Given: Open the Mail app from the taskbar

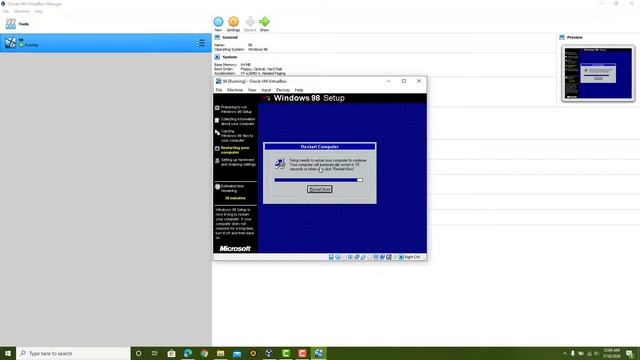Looking at the screenshot, I should point(237,353).
